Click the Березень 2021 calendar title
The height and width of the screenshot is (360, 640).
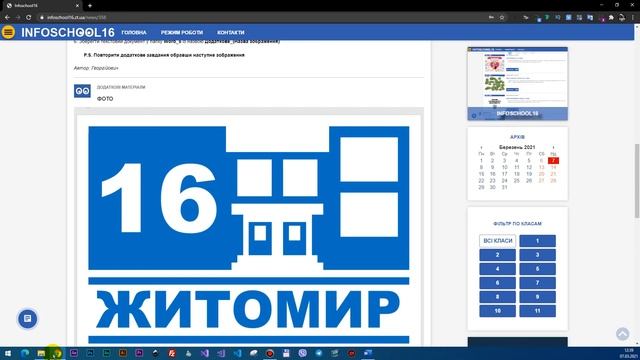517,147
